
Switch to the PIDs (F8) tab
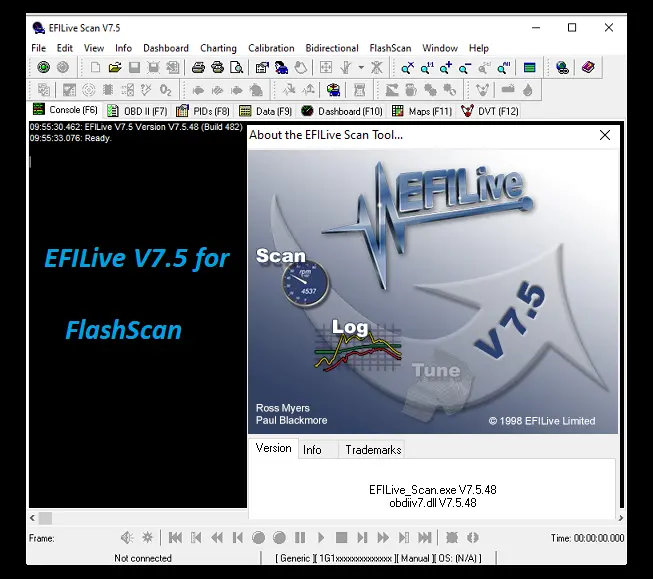tap(203, 111)
